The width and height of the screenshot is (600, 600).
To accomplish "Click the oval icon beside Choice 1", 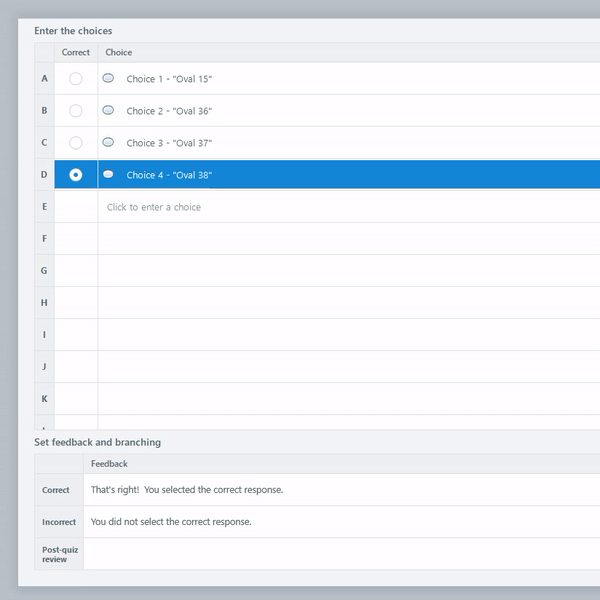I will pos(108,78).
